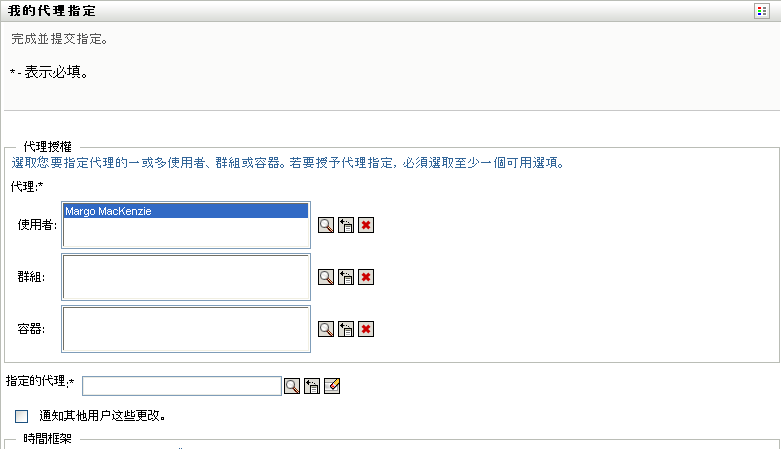This screenshot has height=449, width=781.
Task: Click the search icon beside 群組 list
Action: [x=326, y=277]
